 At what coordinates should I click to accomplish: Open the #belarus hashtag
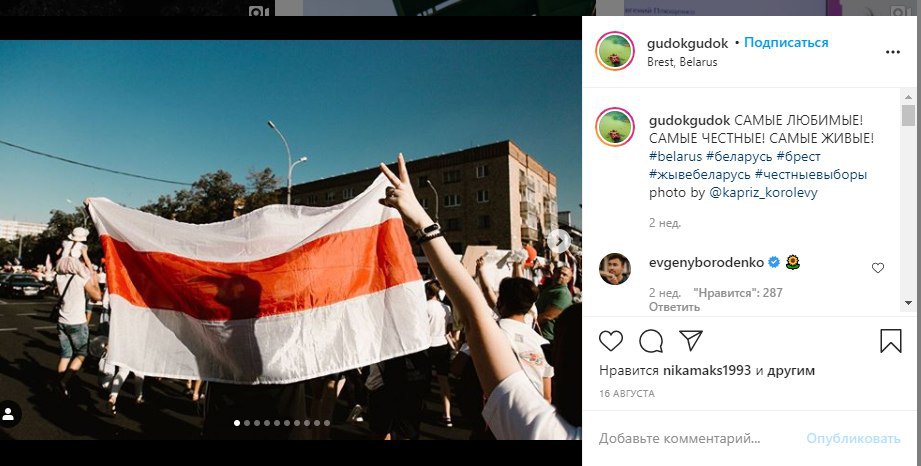coord(675,157)
